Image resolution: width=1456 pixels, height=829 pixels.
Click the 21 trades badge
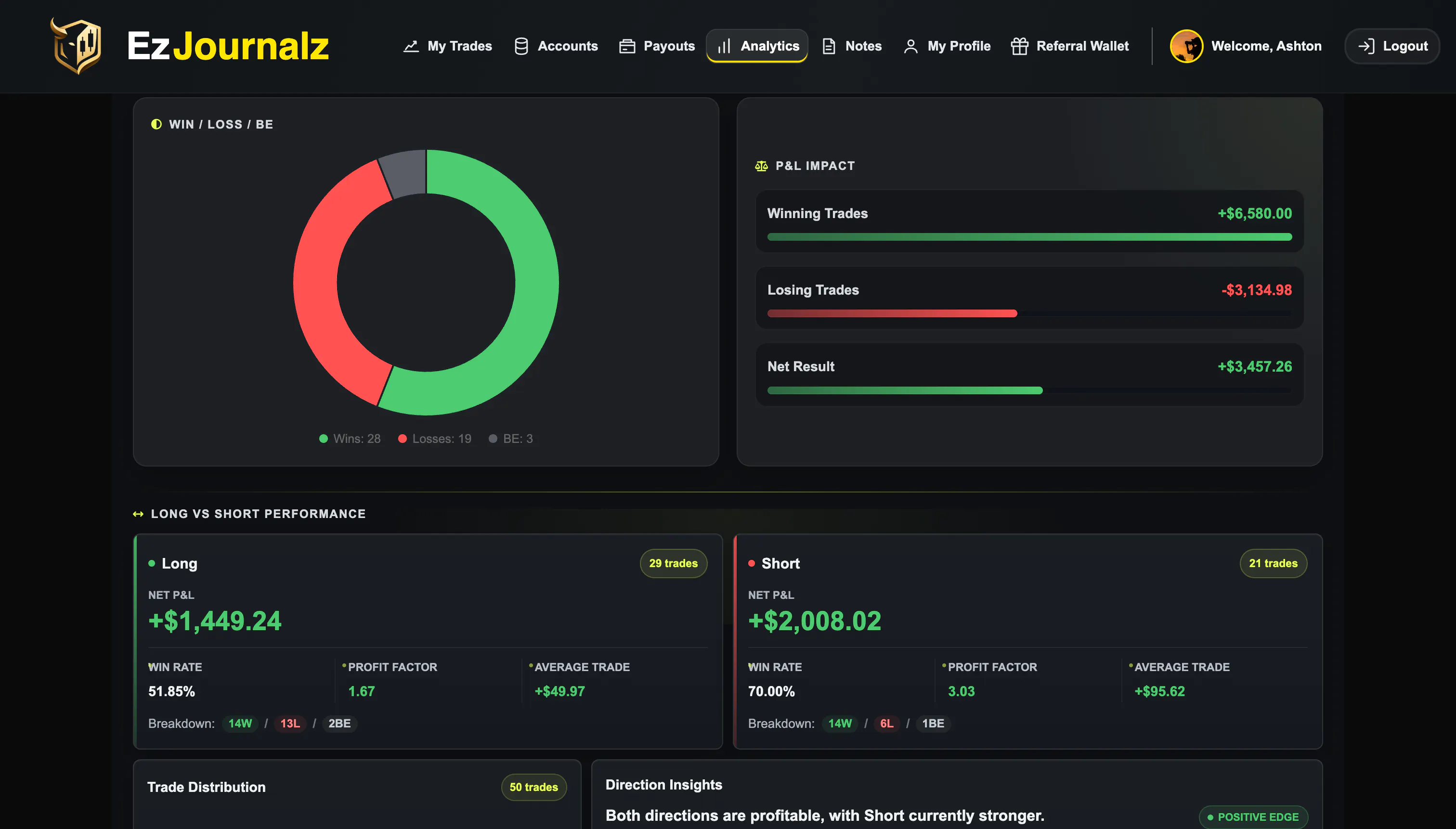1273,563
